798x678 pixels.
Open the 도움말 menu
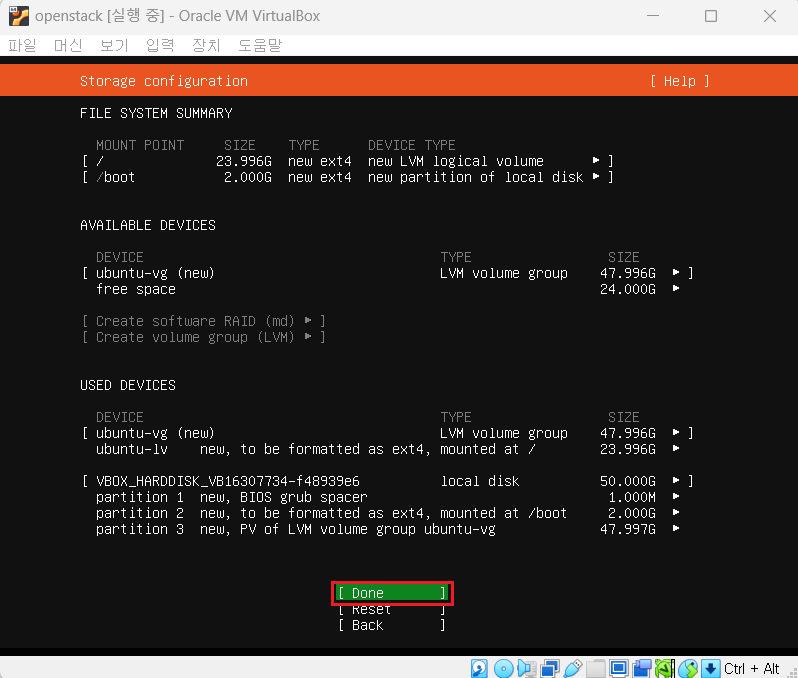(260, 45)
